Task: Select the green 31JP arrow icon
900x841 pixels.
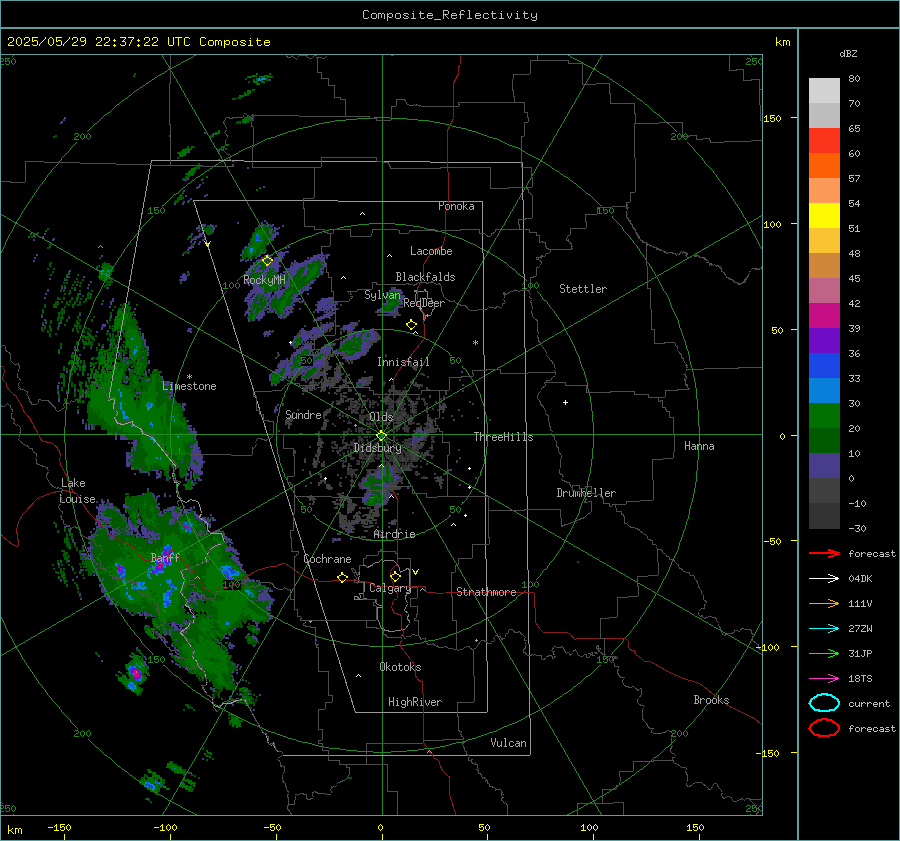Action: coord(824,653)
